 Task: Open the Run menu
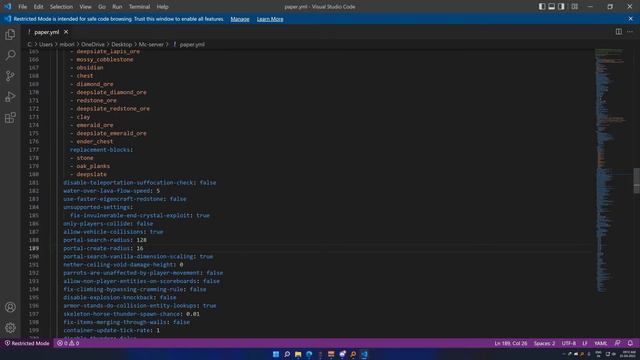117,7
